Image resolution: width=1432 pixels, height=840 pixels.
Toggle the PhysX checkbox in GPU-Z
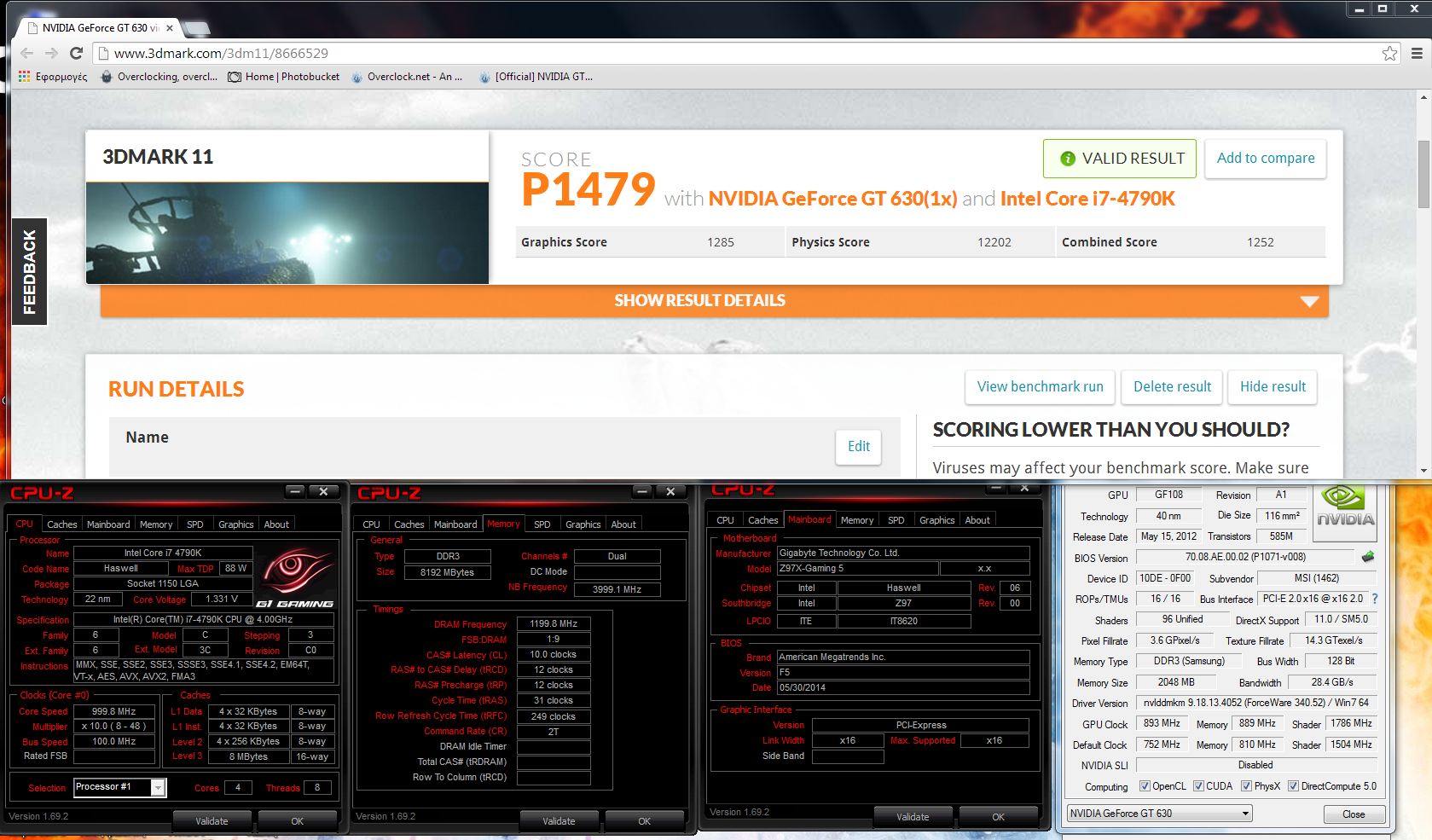pyautogui.click(x=1246, y=786)
